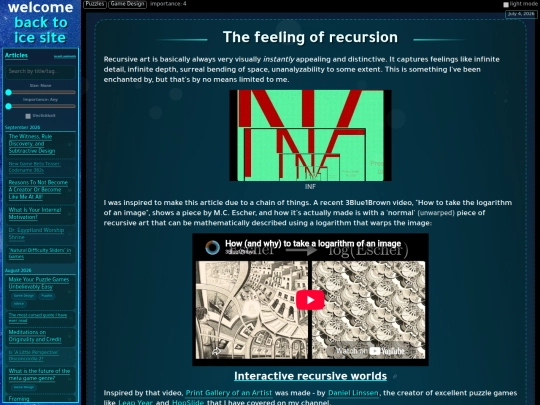Open 'Natural Difficulty Sliders' in Games article
Viewport: 540px width, 405px height.
click(x=40, y=253)
